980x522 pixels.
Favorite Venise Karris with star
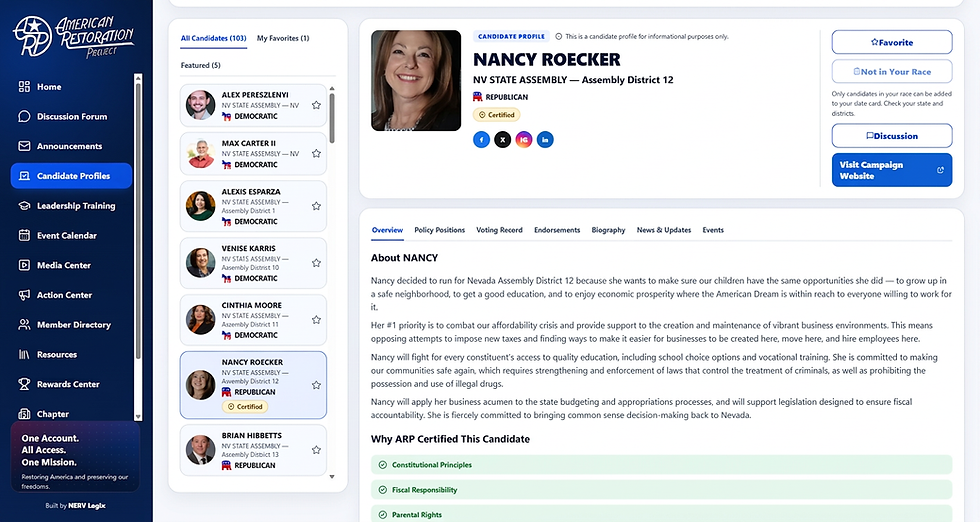pyautogui.click(x=316, y=263)
